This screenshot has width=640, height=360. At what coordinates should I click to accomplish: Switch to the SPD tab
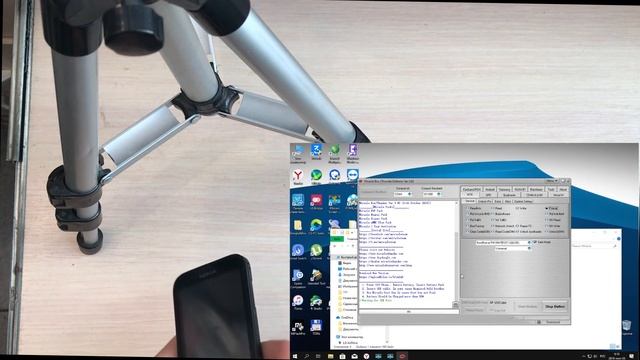pos(488,195)
